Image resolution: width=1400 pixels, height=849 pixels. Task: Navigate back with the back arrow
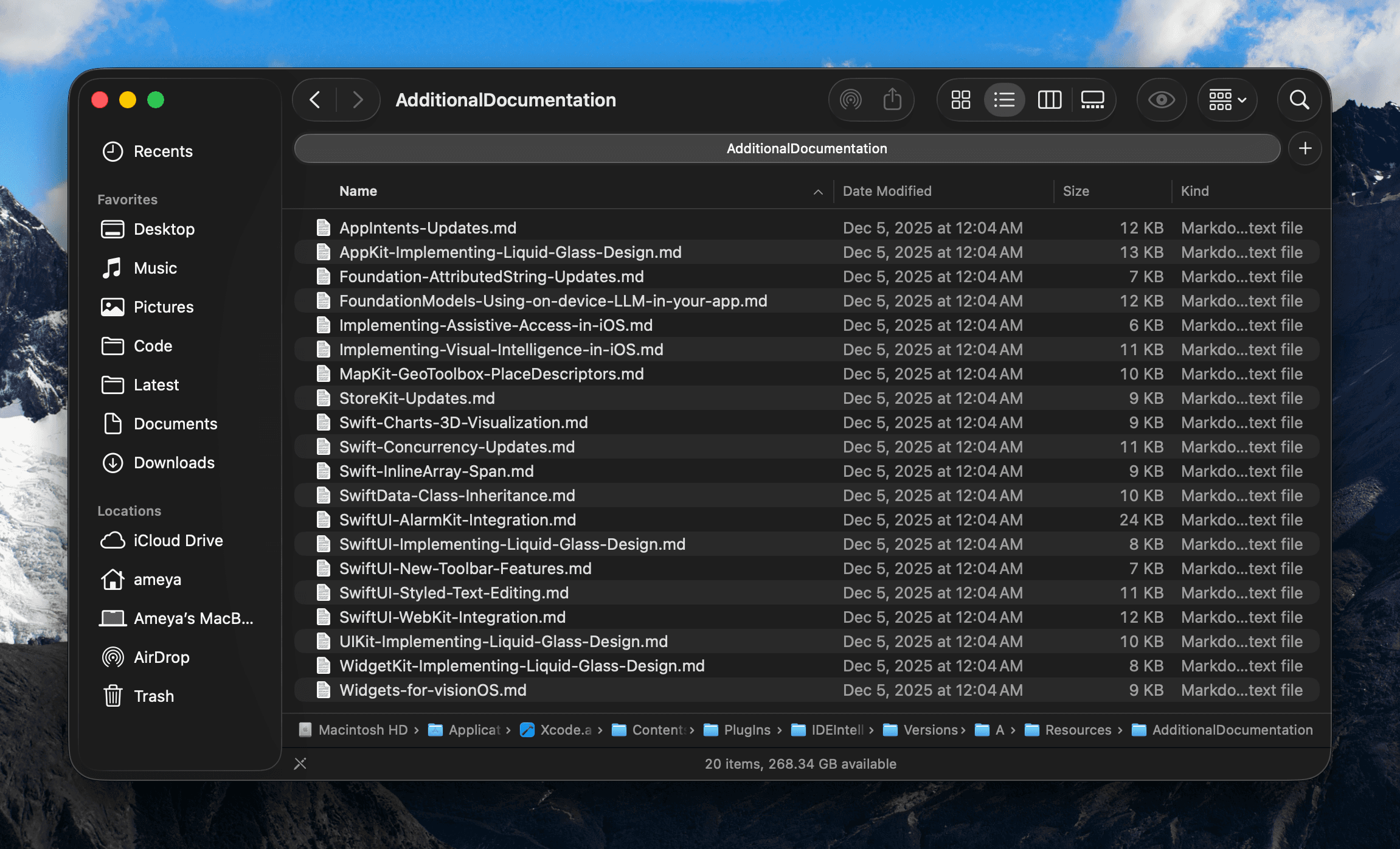point(315,99)
